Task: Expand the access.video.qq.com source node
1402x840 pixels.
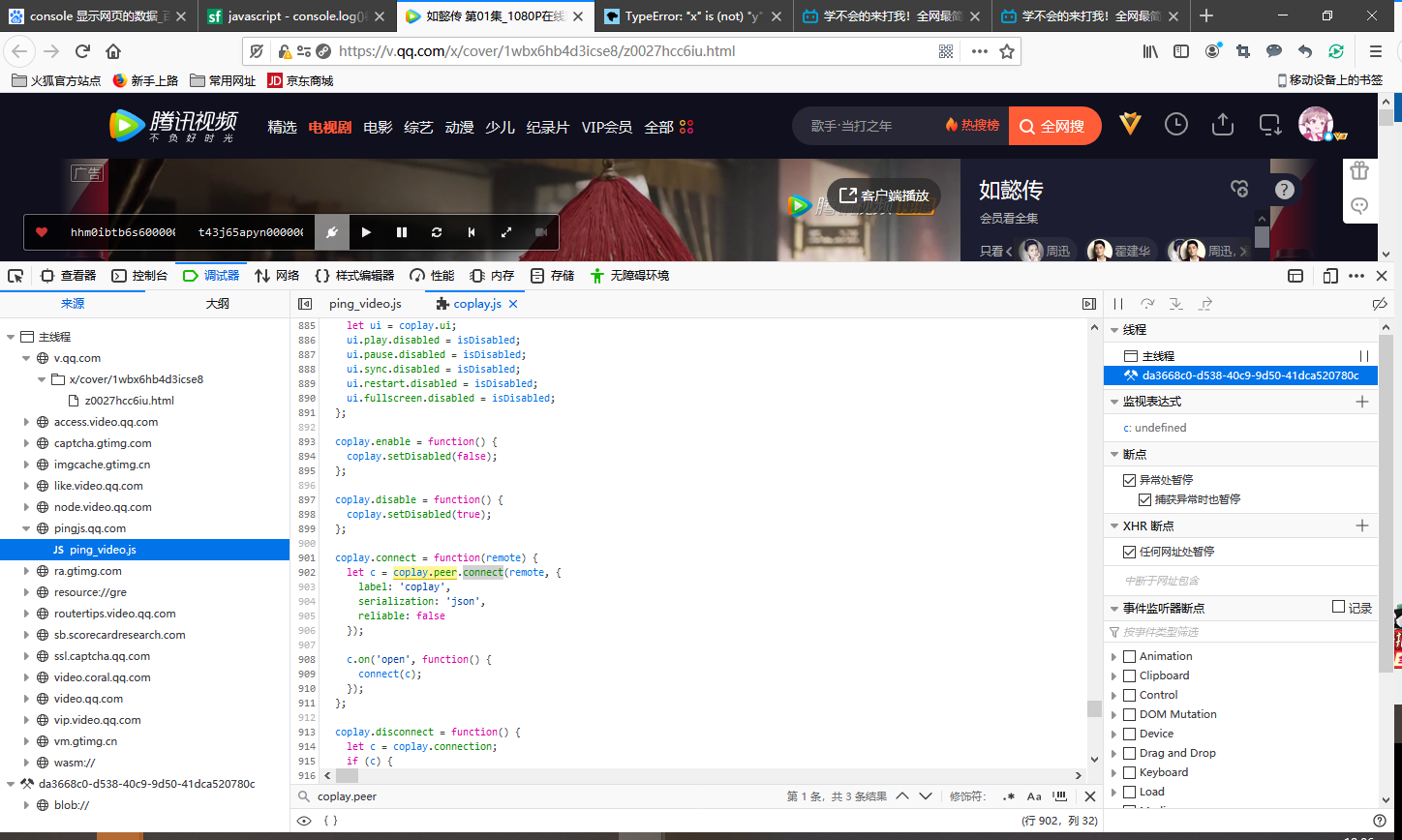Action: (x=27, y=422)
